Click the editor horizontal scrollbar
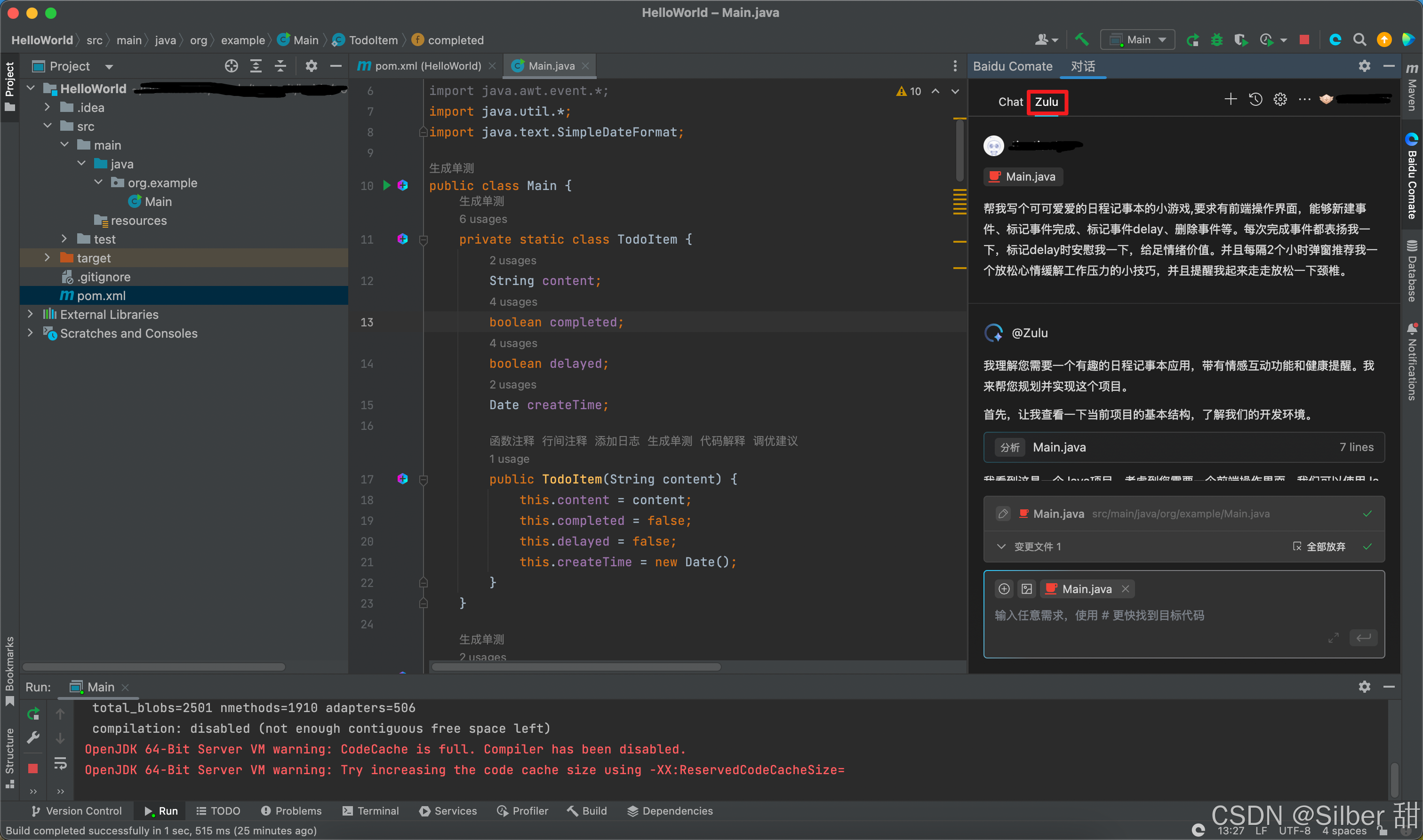1423x840 pixels. coord(576,667)
